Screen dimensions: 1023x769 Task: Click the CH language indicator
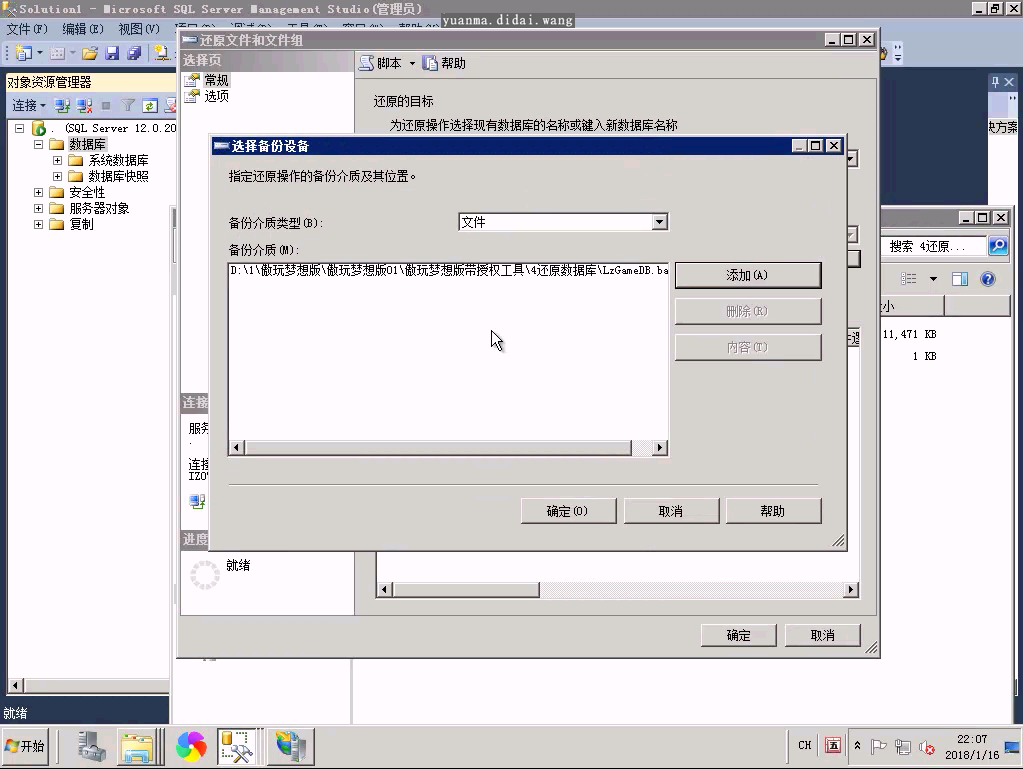click(805, 746)
